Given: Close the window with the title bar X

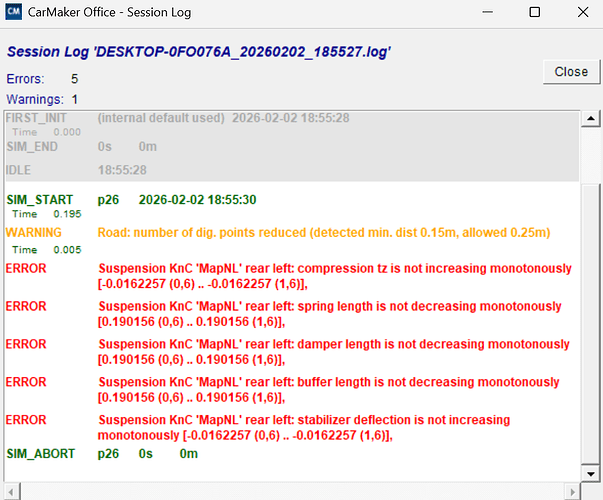Looking at the screenshot, I should pyautogui.click(x=580, y=13).
